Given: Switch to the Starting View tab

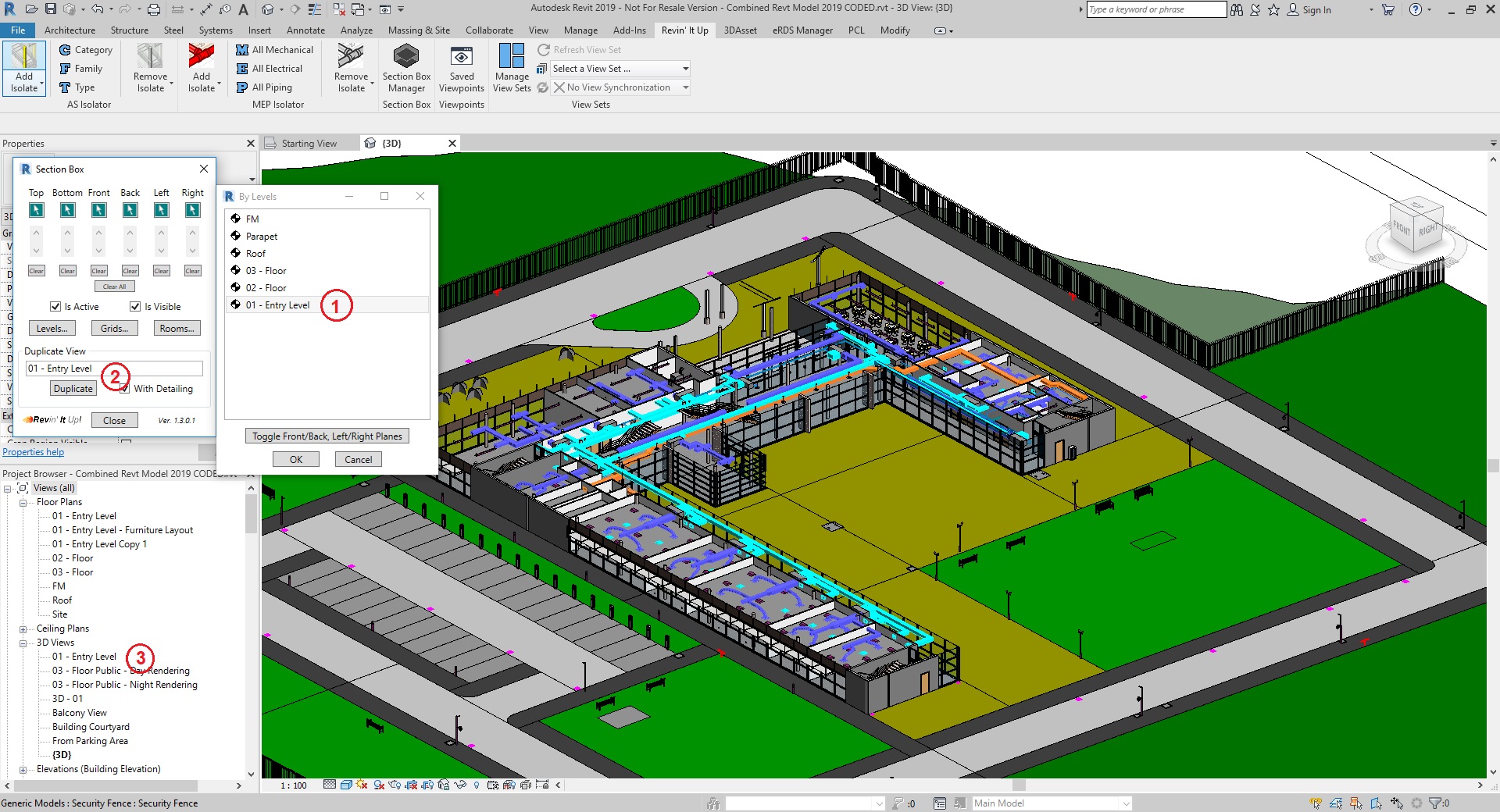Looking at the screenshot, I should [x=309, y=144].
